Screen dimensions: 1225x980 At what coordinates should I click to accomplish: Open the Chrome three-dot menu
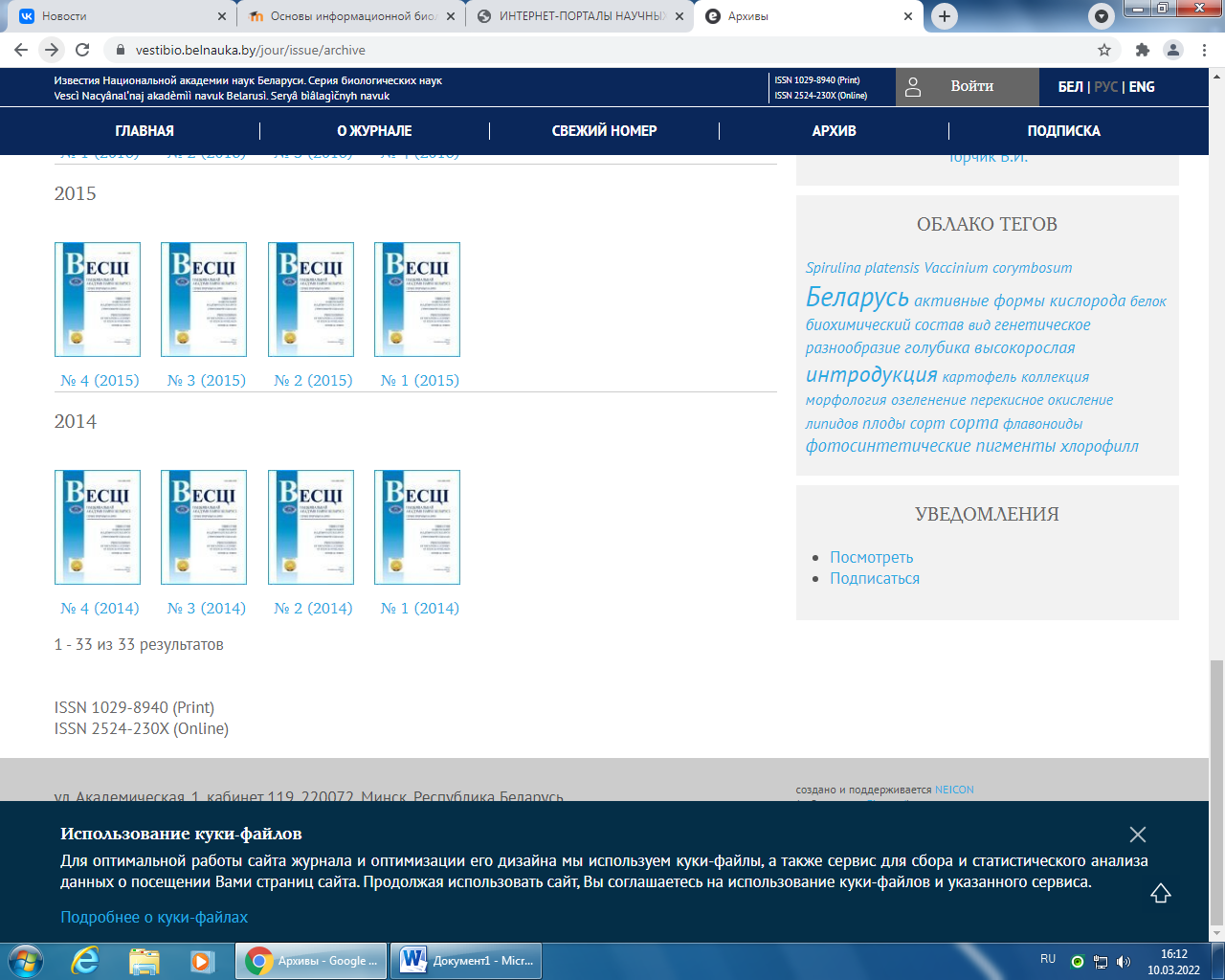tap(1203, 50)
